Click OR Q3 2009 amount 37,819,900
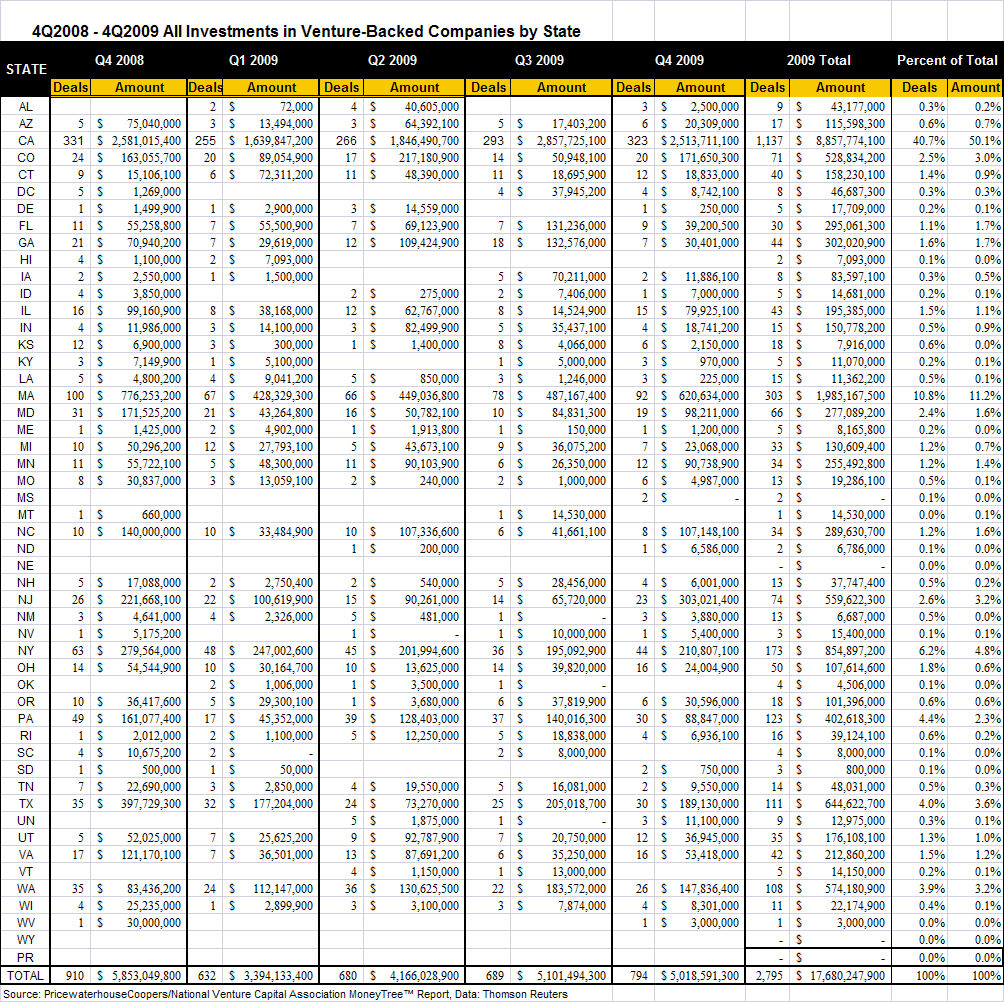The height and width of the screenshot is (1002, 1004). 578,702
